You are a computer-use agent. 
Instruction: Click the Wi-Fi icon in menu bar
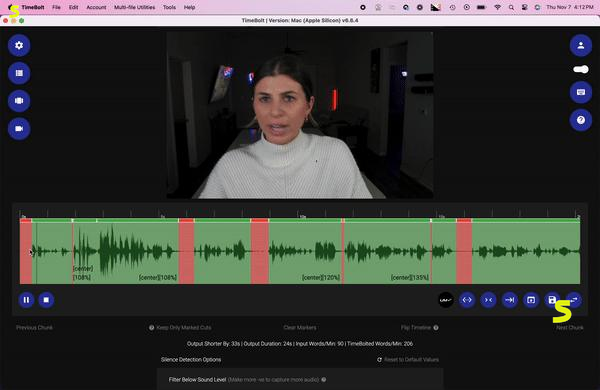(x=497, y=7)
